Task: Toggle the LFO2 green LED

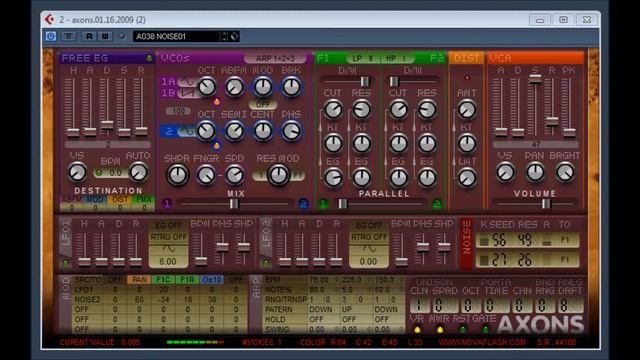Action: coord(267,263)
